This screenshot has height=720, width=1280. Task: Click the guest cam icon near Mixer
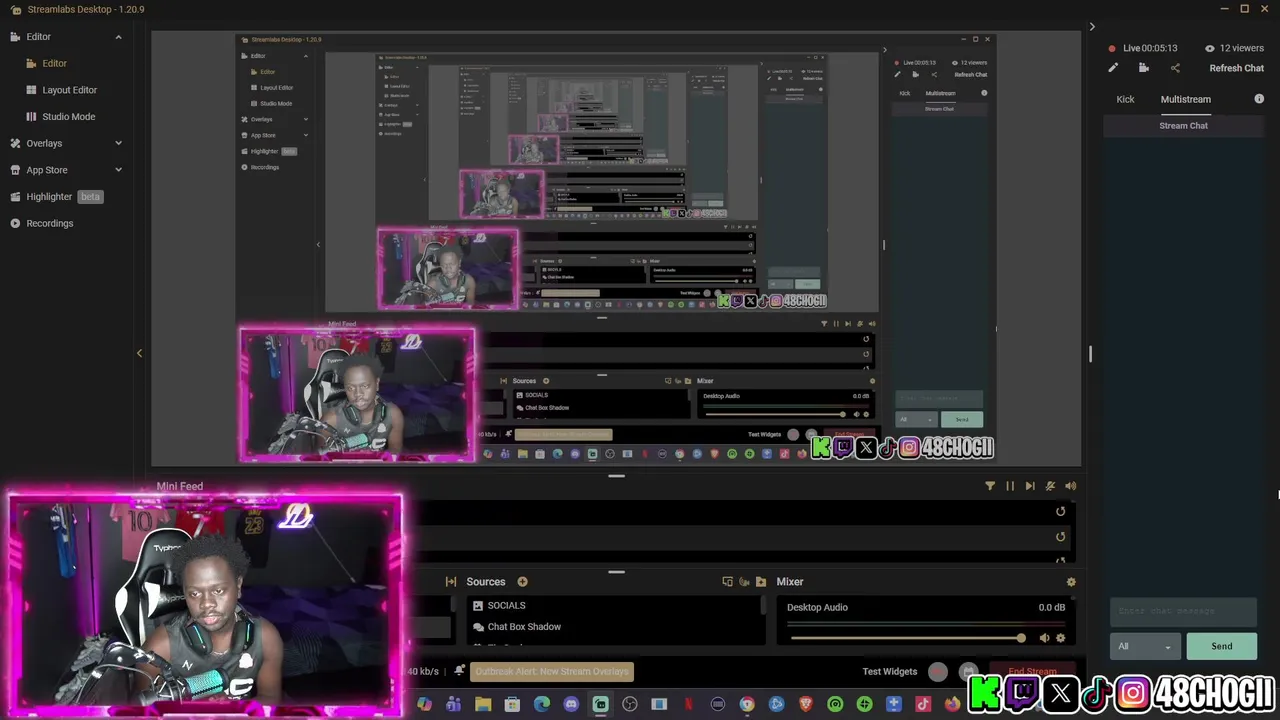[744, 582]
